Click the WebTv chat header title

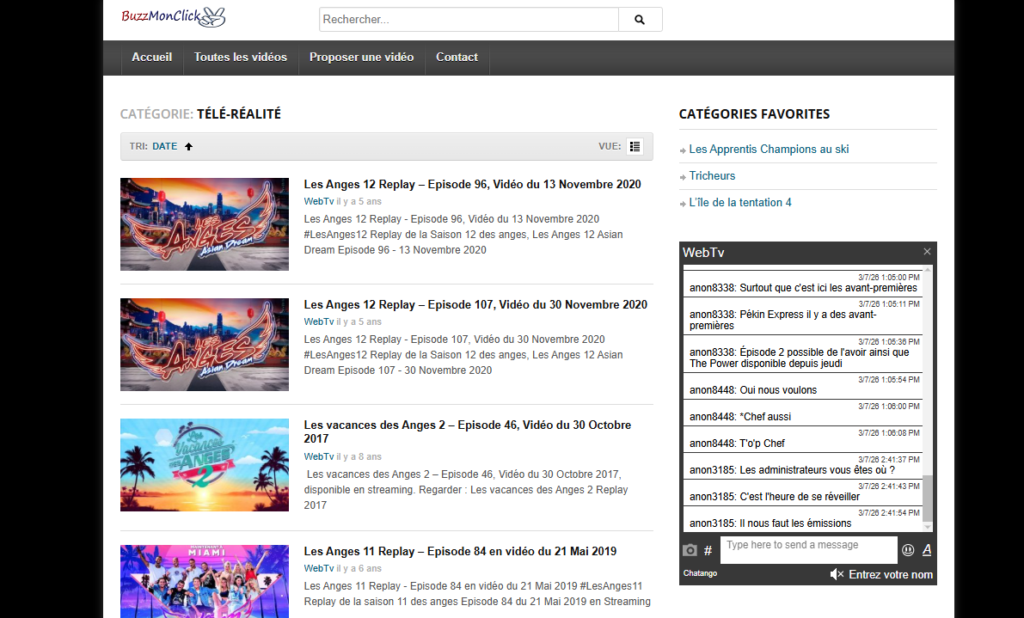pyautogui.click(x=703, y=252)
